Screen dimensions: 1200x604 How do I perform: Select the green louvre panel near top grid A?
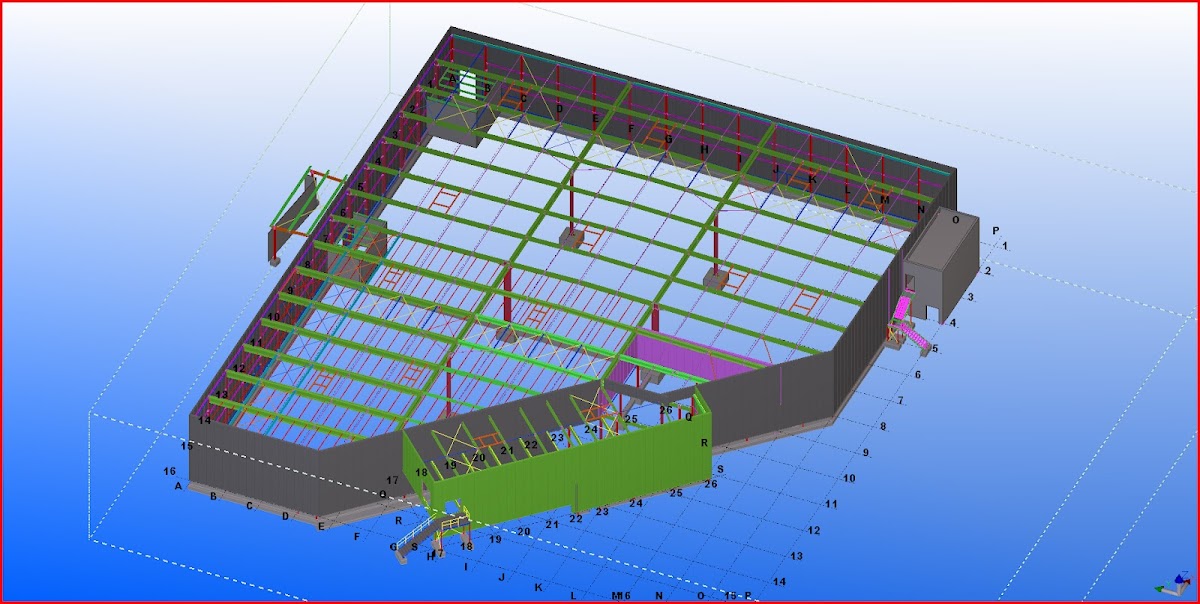[x=468, y=83]
